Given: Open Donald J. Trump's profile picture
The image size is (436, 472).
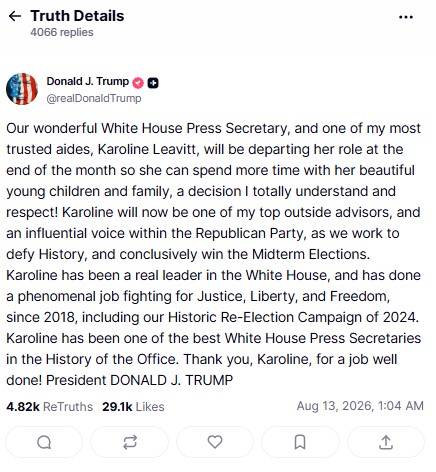Looking at the screenshot, I should [x=22, y=89].
